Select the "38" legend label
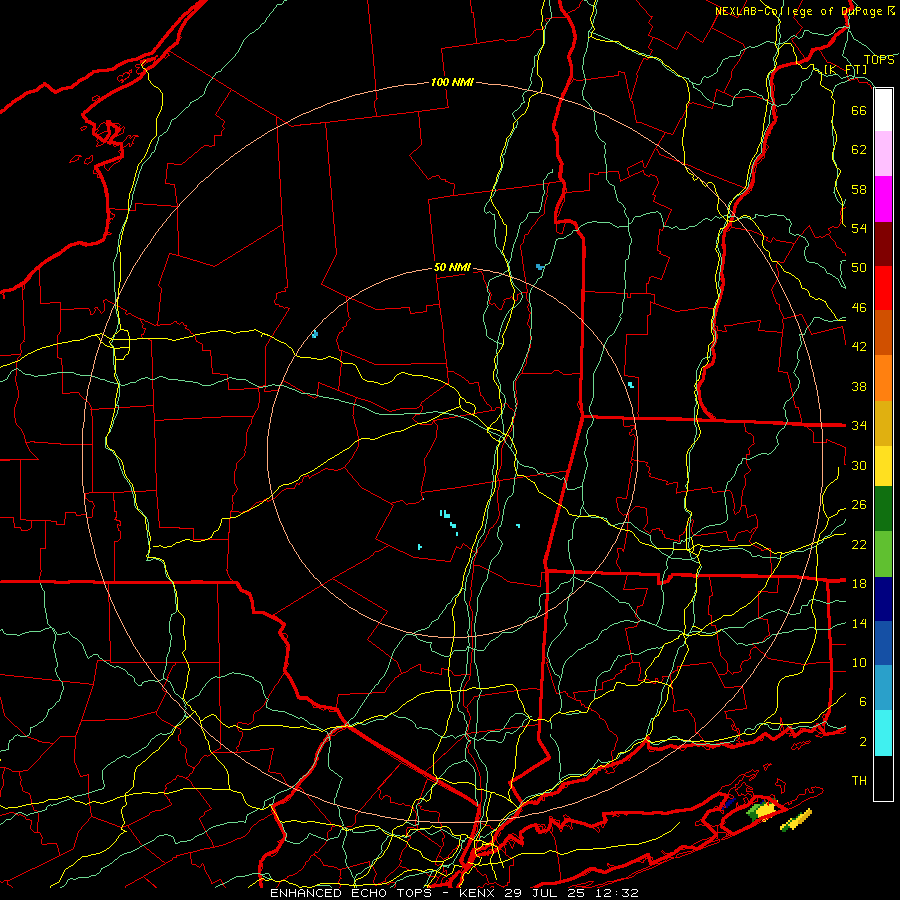Image resolution: width=900 pixels, height=900 pixels. (859, 386)
